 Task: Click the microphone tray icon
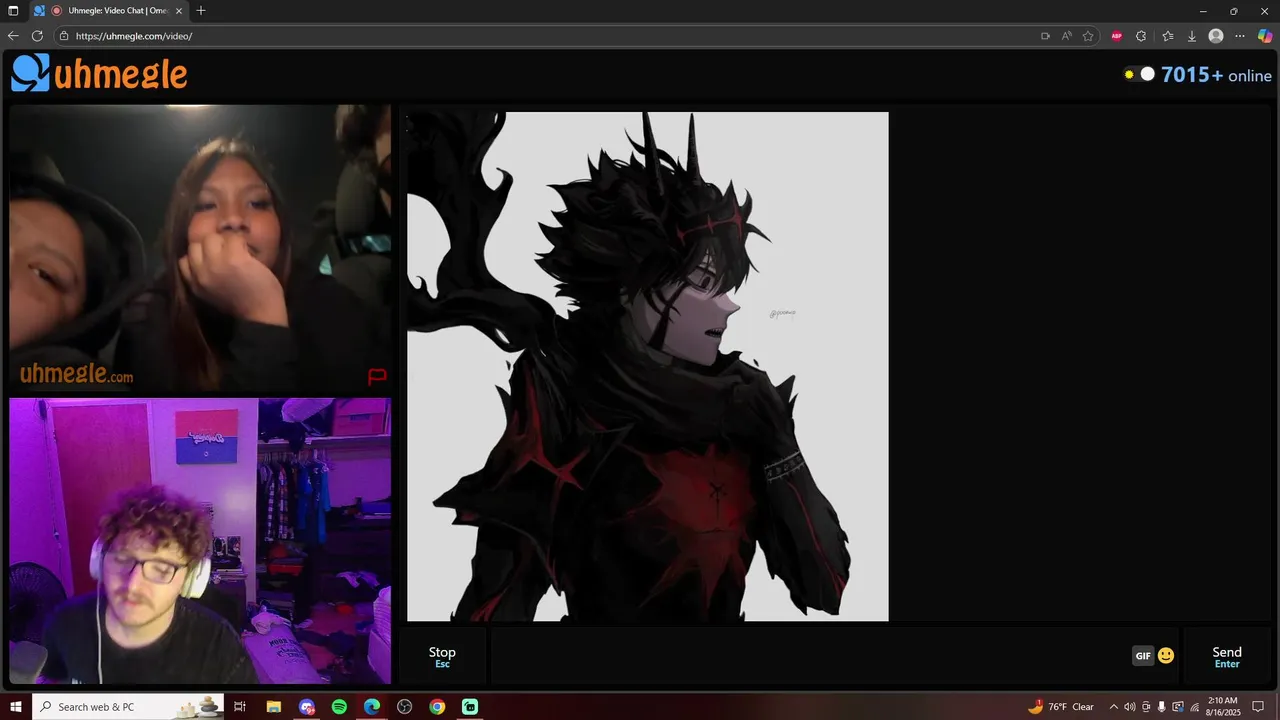point(1162,707)
